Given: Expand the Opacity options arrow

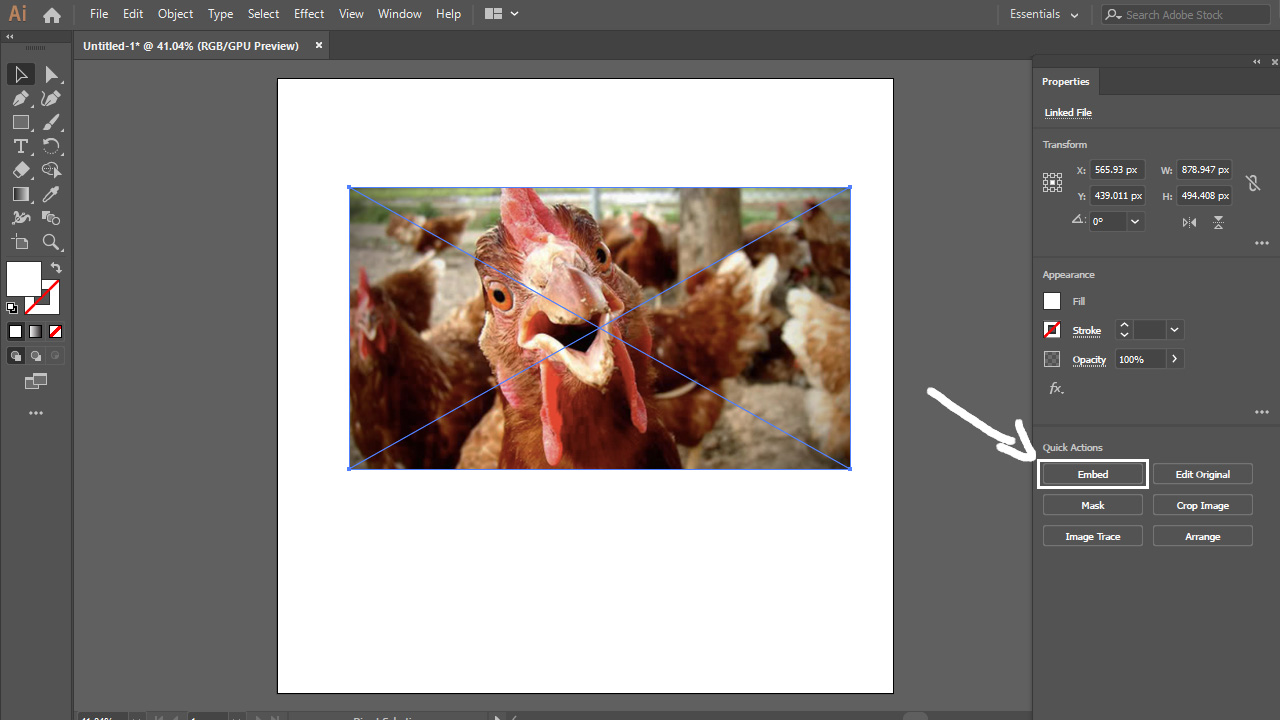Looking at the screenshot, I should [x=1174, y=359].
